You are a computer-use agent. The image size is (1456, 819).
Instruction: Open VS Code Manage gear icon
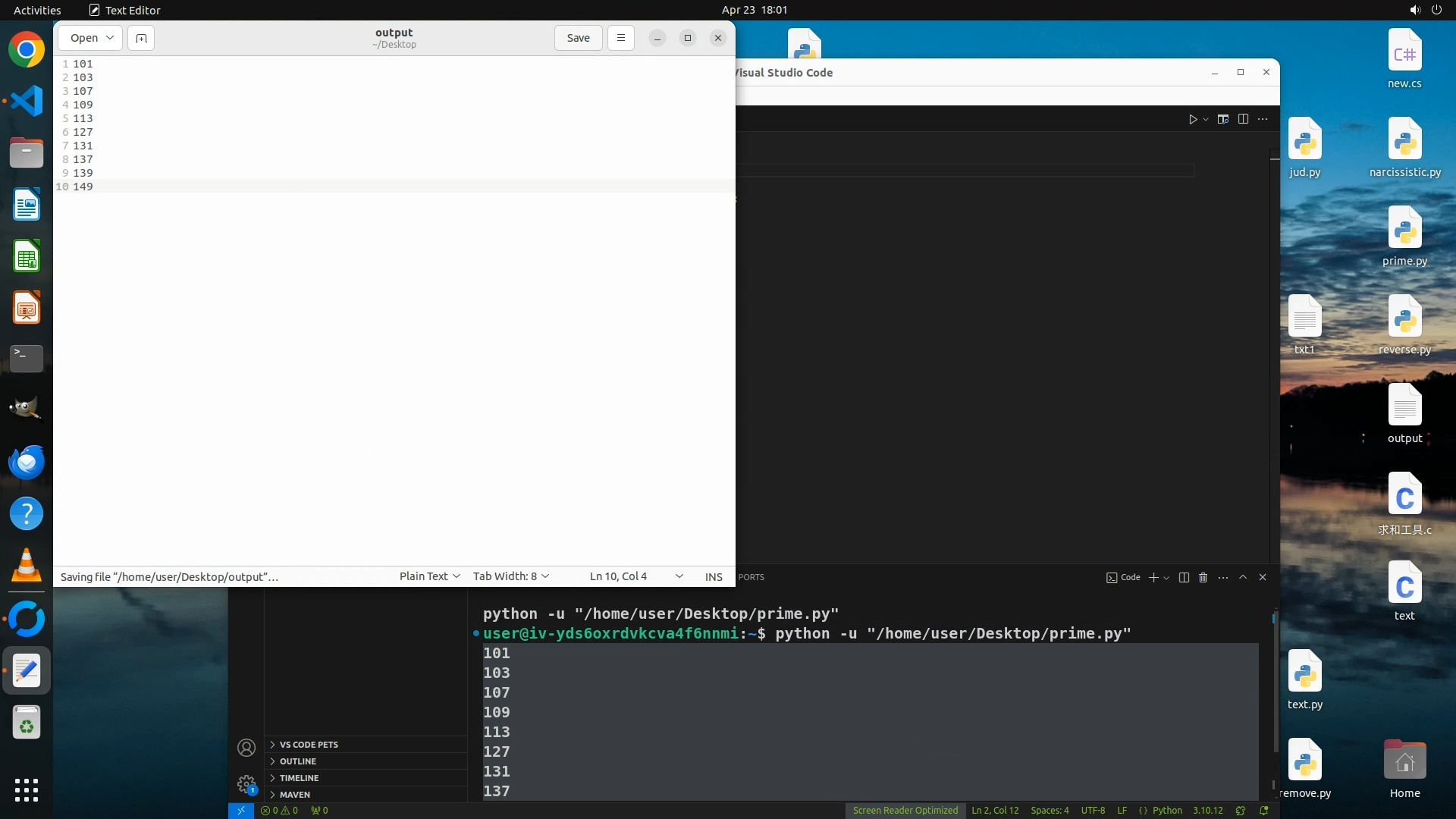click(x=246, y=783)
